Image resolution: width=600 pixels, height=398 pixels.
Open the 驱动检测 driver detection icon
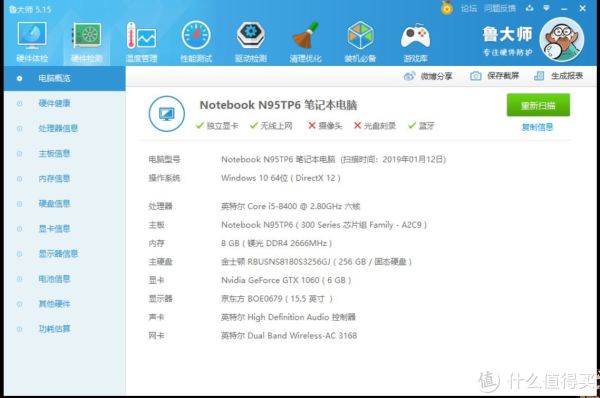point(251,42)
